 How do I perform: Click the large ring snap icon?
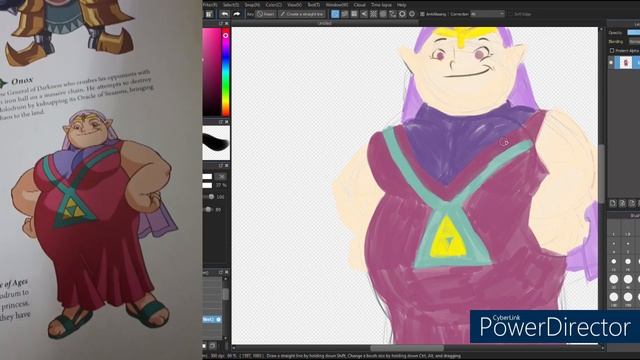click(x=402, y=14)
